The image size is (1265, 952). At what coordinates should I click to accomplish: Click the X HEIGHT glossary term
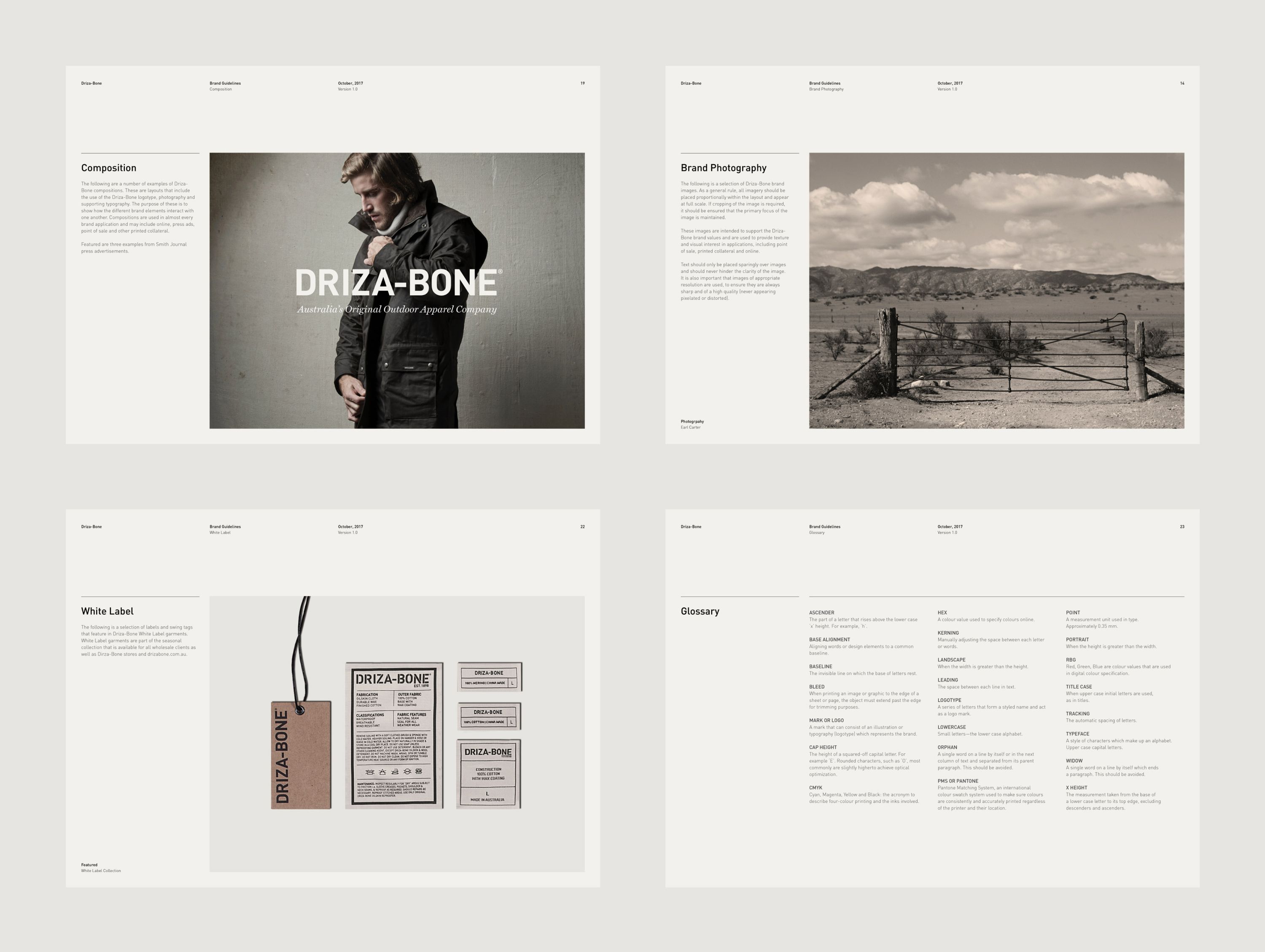(1076, 788)
